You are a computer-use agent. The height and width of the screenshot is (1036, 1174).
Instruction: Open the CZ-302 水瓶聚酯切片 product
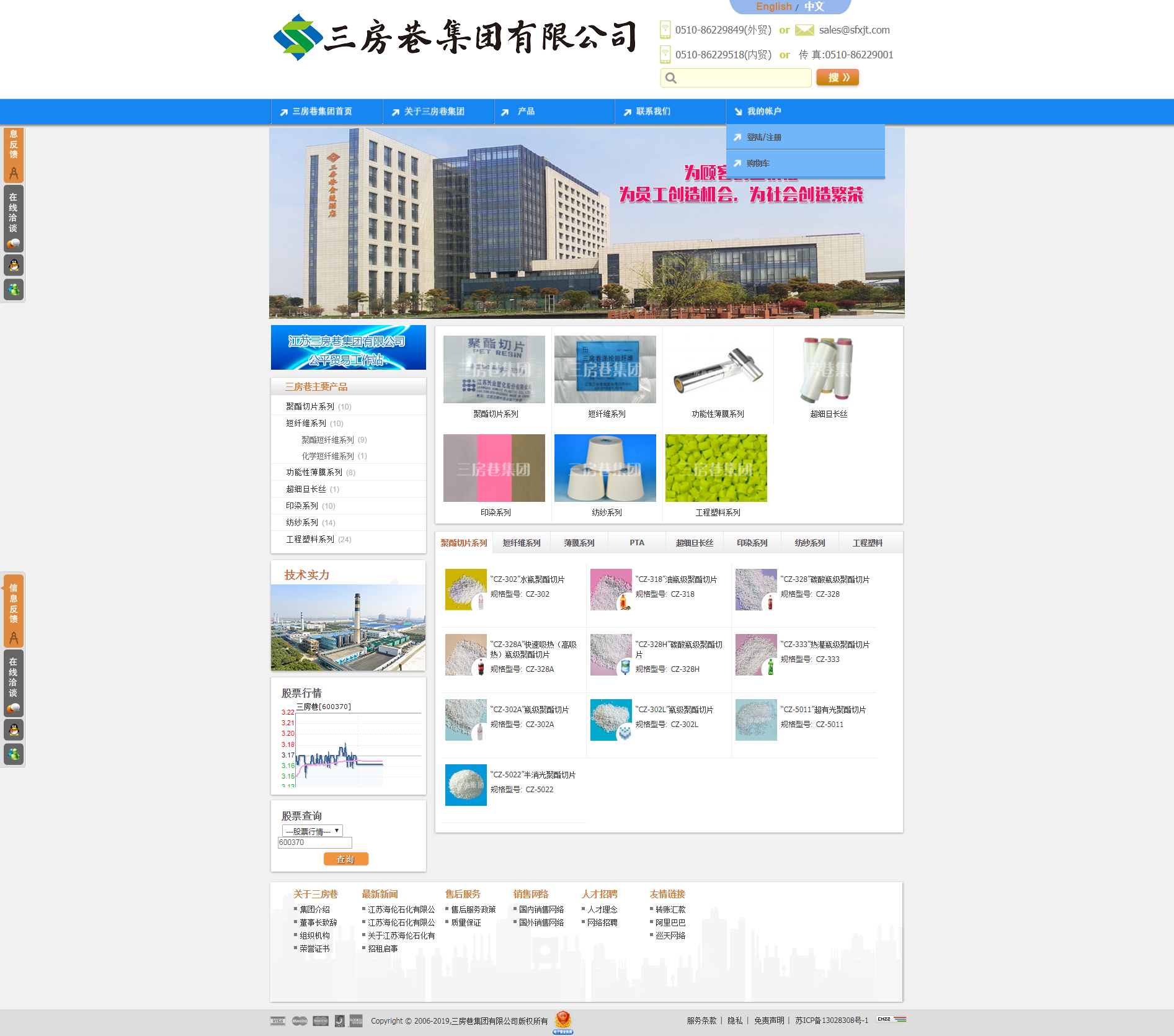point(527,579)
